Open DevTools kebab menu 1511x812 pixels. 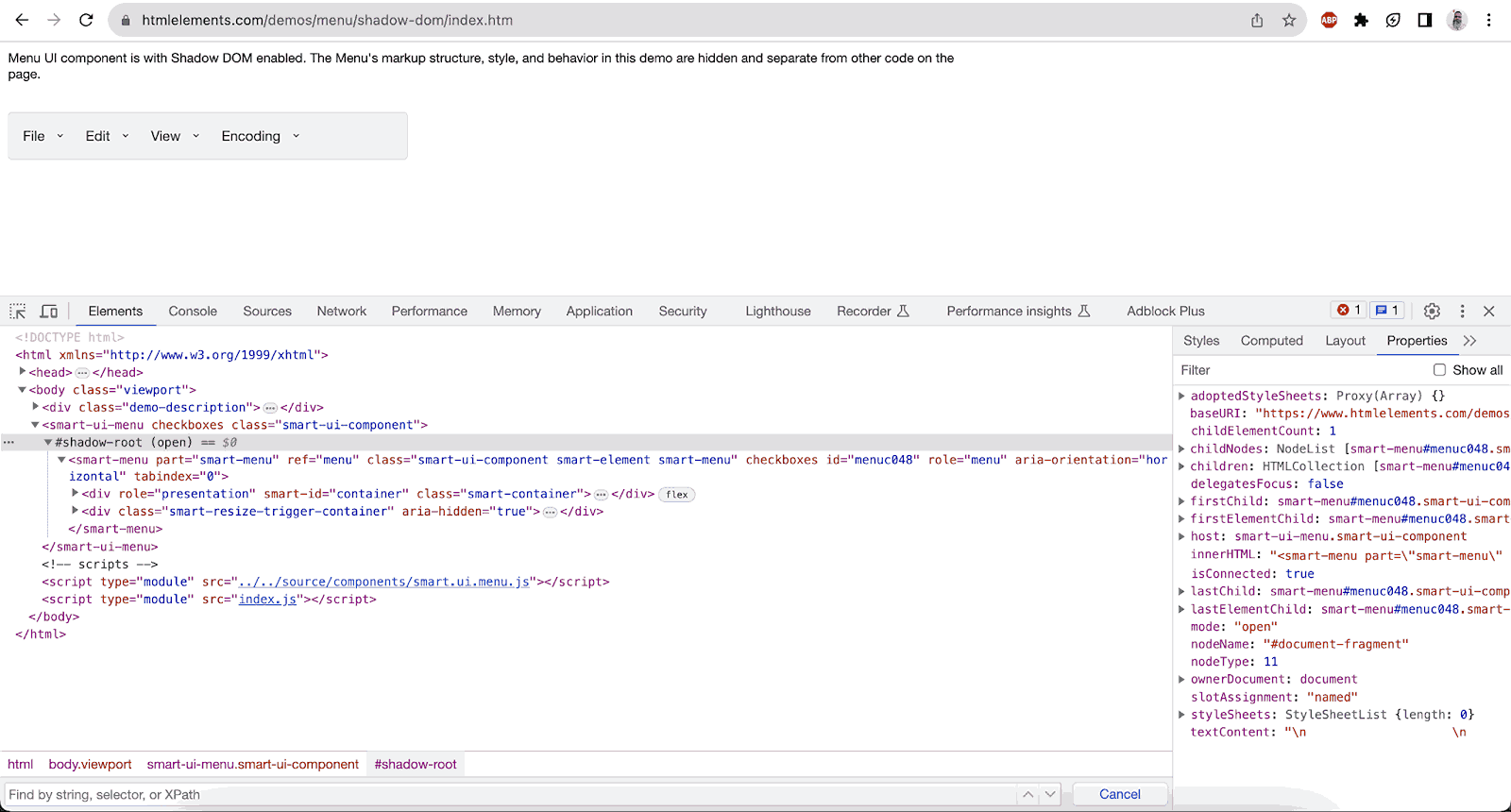tap(1462, 312)
